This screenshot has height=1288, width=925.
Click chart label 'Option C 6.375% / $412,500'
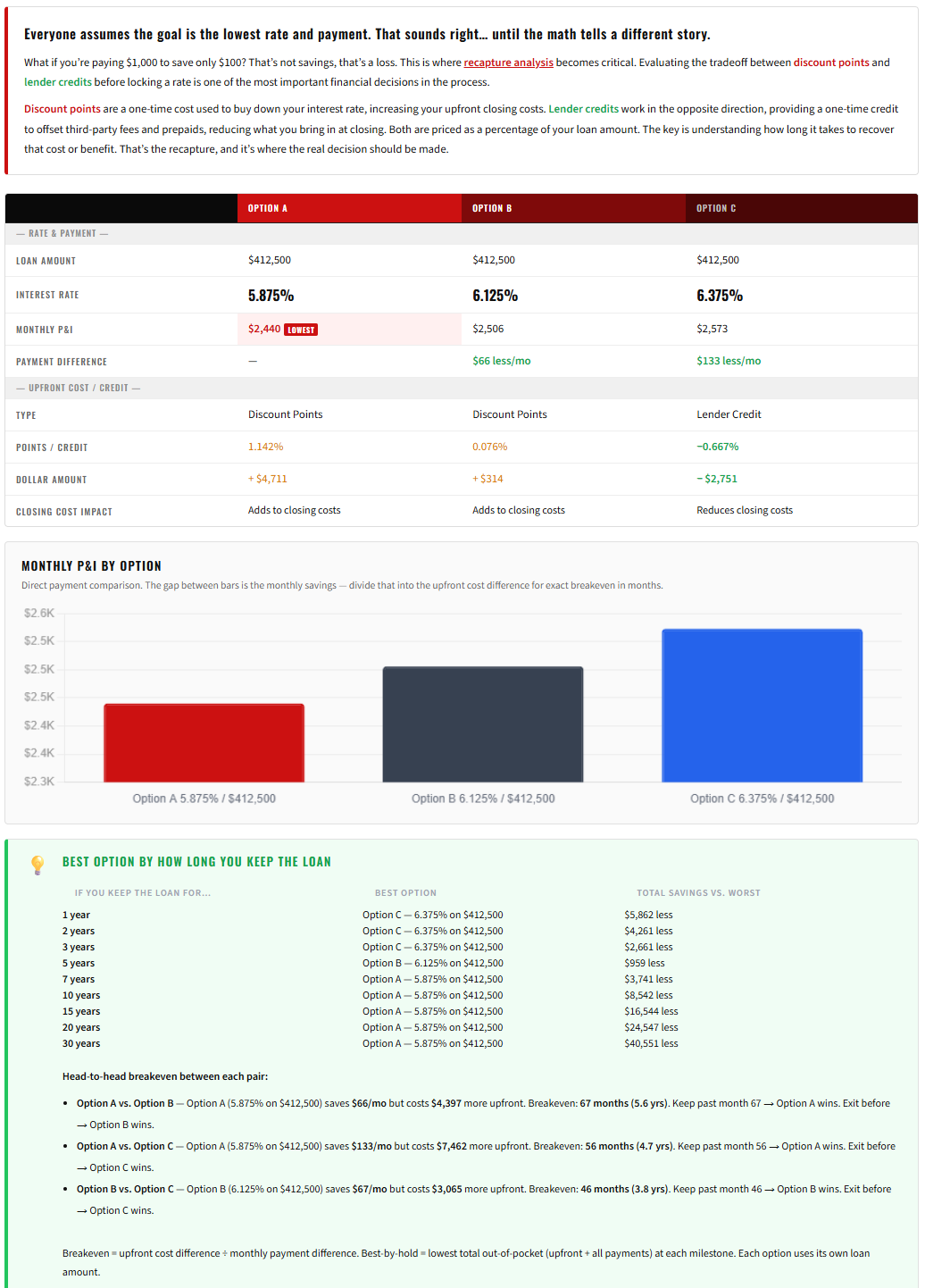pyautogui.click(x=762, y=799)
